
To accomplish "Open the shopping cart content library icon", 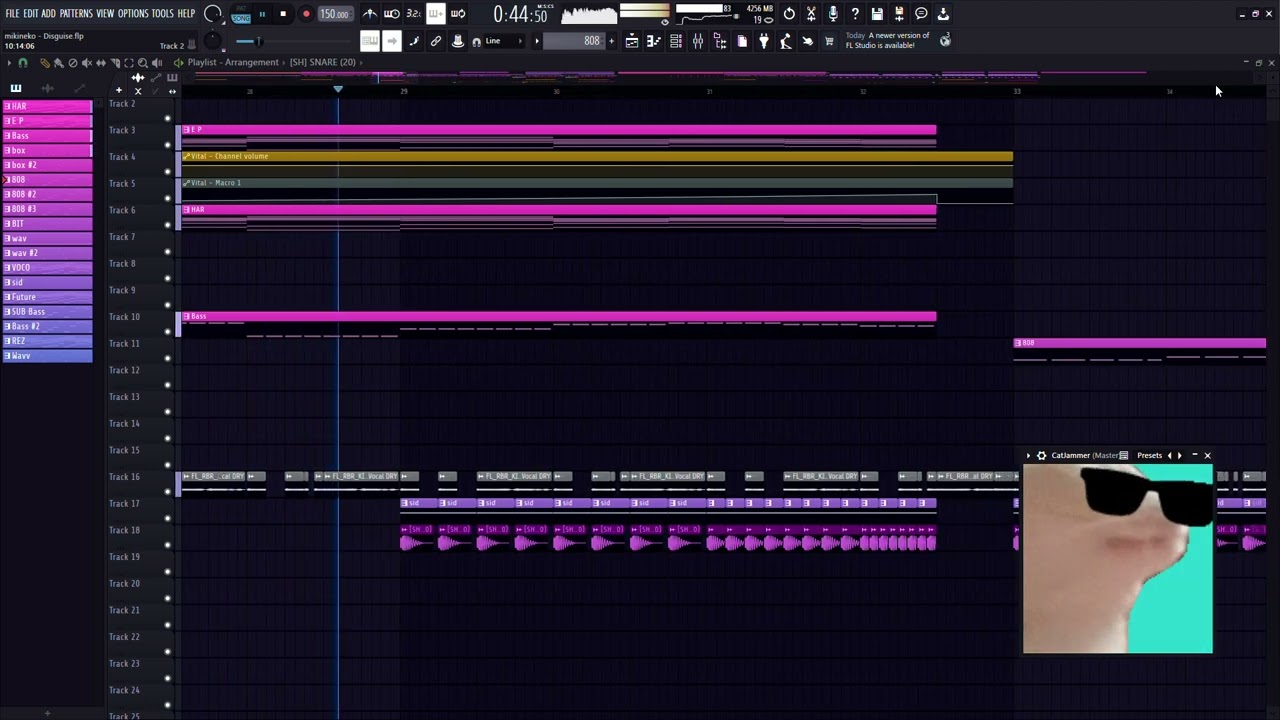I will coord(829,41).
